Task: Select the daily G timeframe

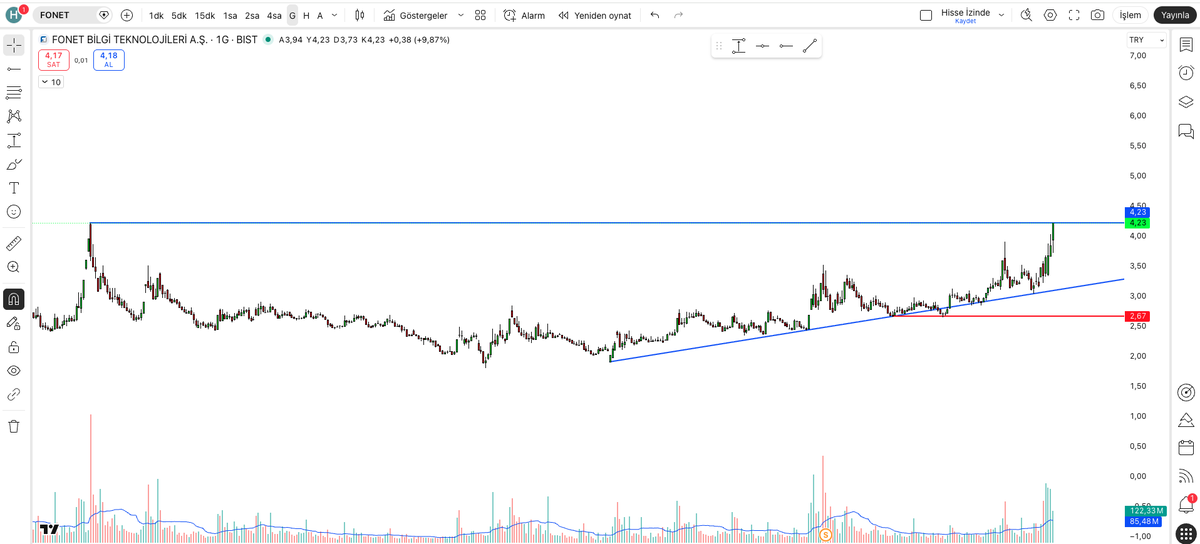Action: [292, 15]
